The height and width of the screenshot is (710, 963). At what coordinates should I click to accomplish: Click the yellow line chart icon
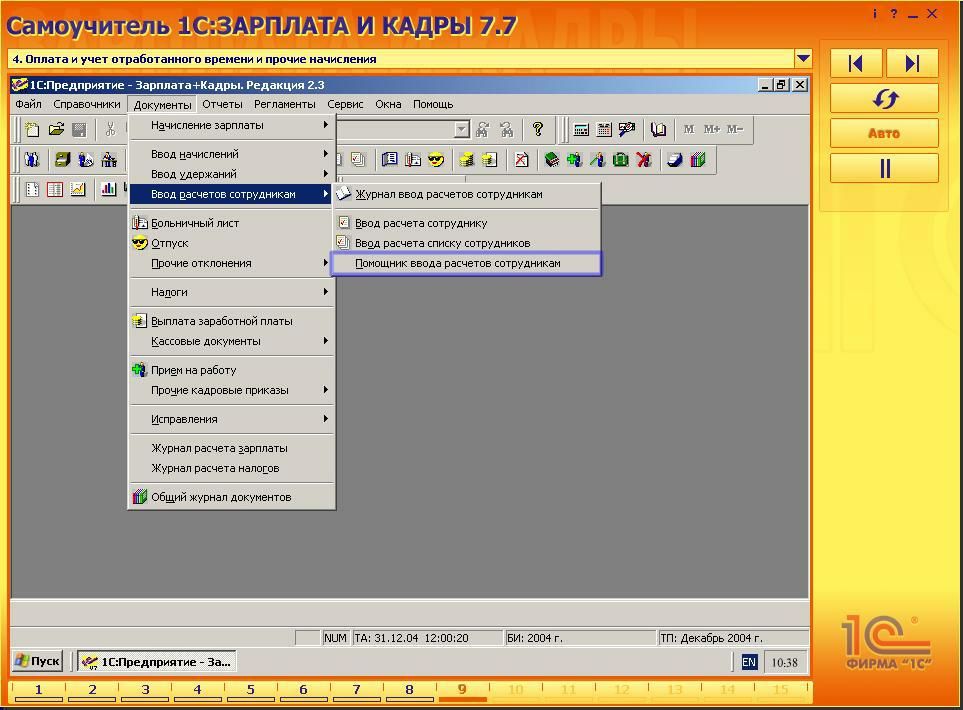(78, 189)
